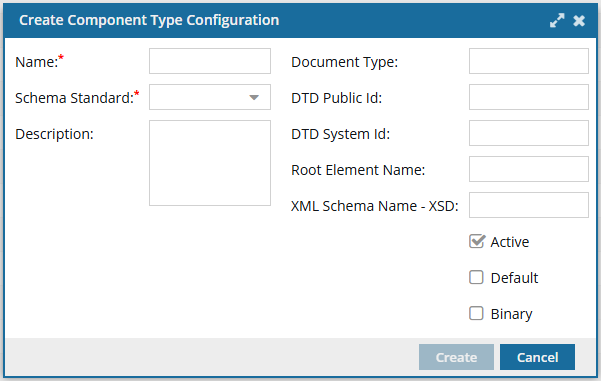Click the XML Schema Name - XSD field
601x381 pixels.
coord(529,205)
